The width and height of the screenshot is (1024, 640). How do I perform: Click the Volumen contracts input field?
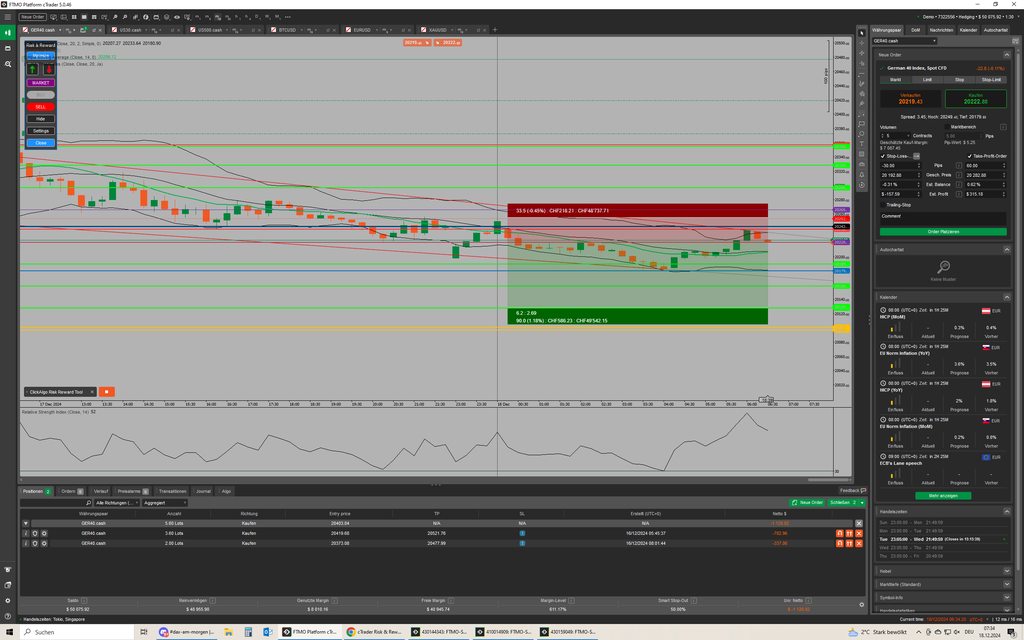tap(895, 136)
